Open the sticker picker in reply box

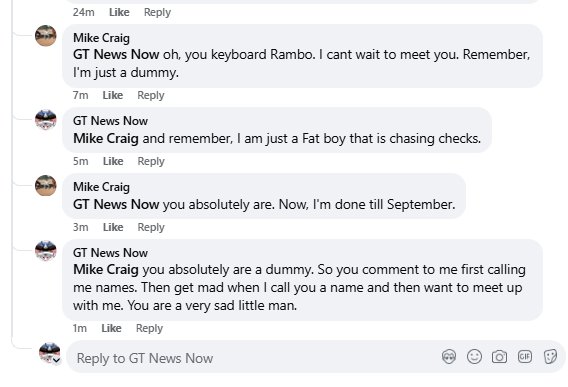(550, 357)
